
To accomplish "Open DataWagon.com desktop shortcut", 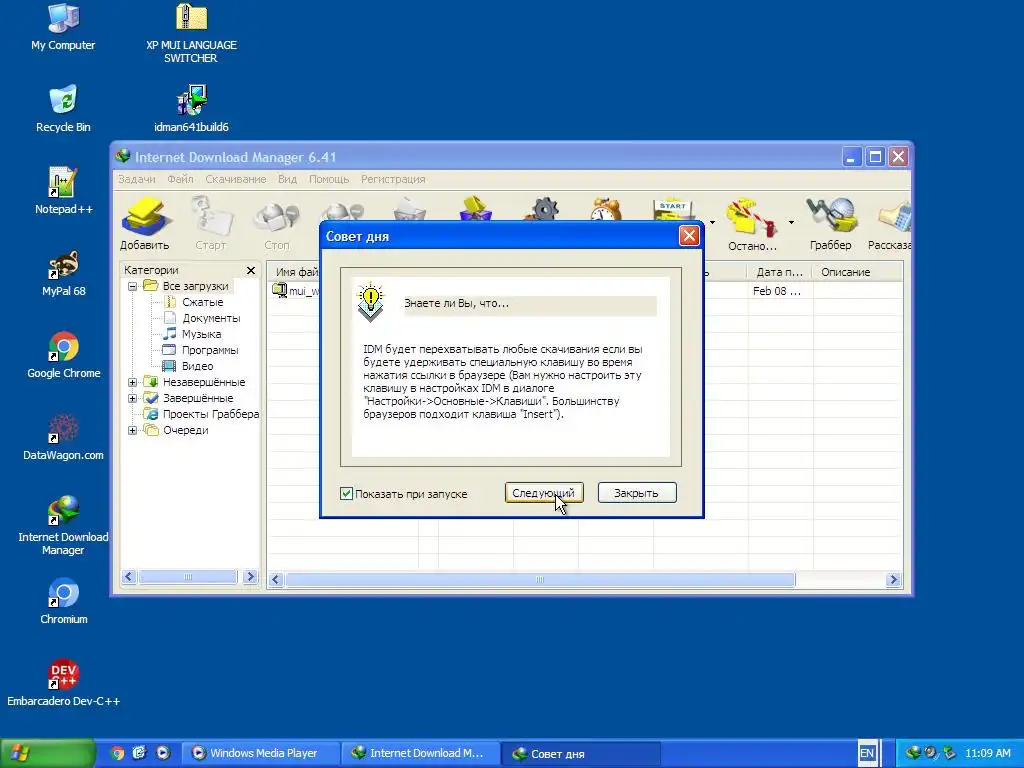I will pyautogui.click(x=63, y=438).
